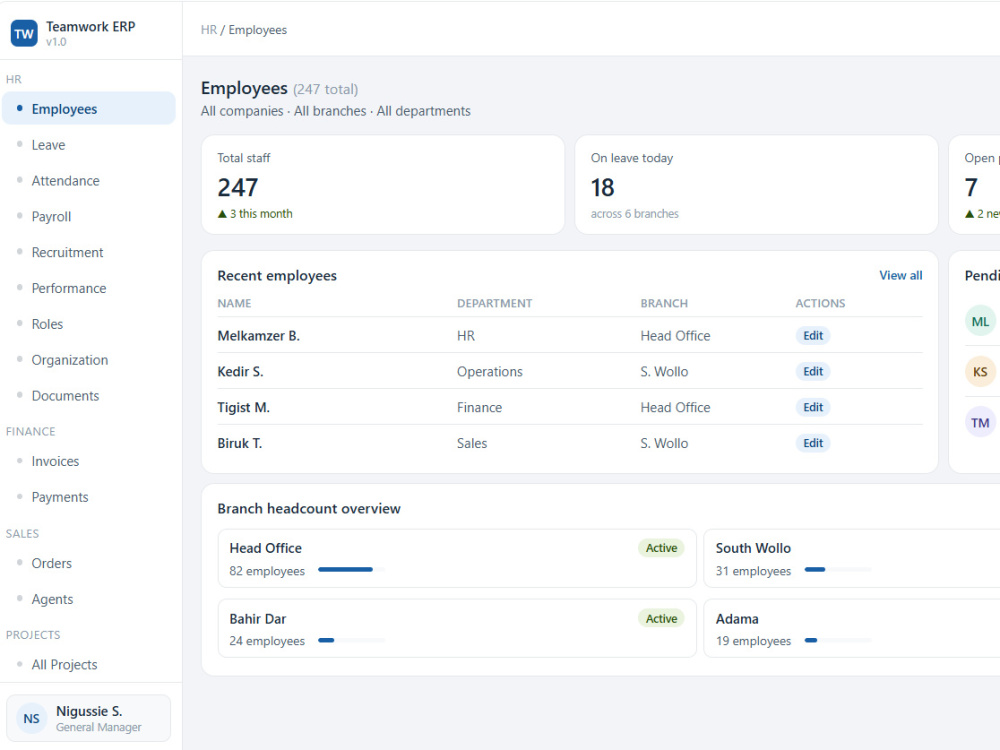Screen dimensions: 1000x750
Task: Click the name Kedir S.
Action: 240,371
